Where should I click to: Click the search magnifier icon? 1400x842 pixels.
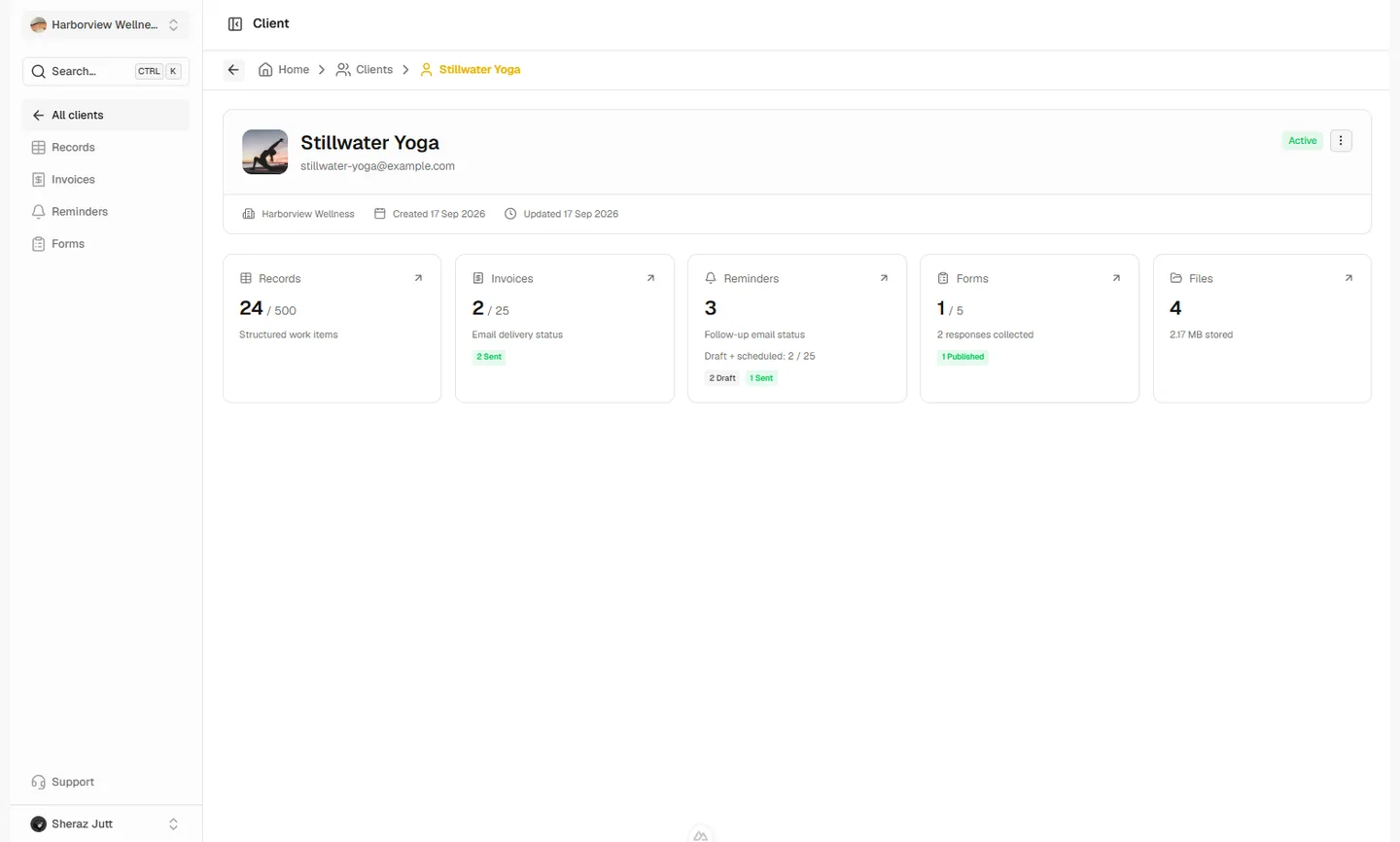(39, 71)
